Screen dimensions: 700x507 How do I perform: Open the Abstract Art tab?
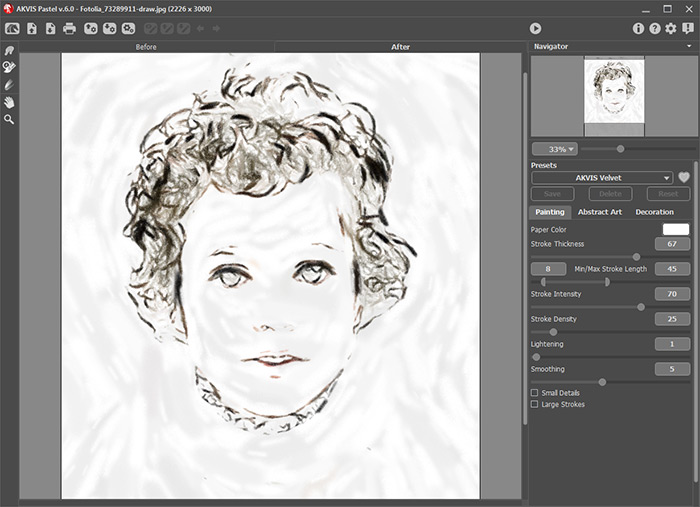point(600,212)
